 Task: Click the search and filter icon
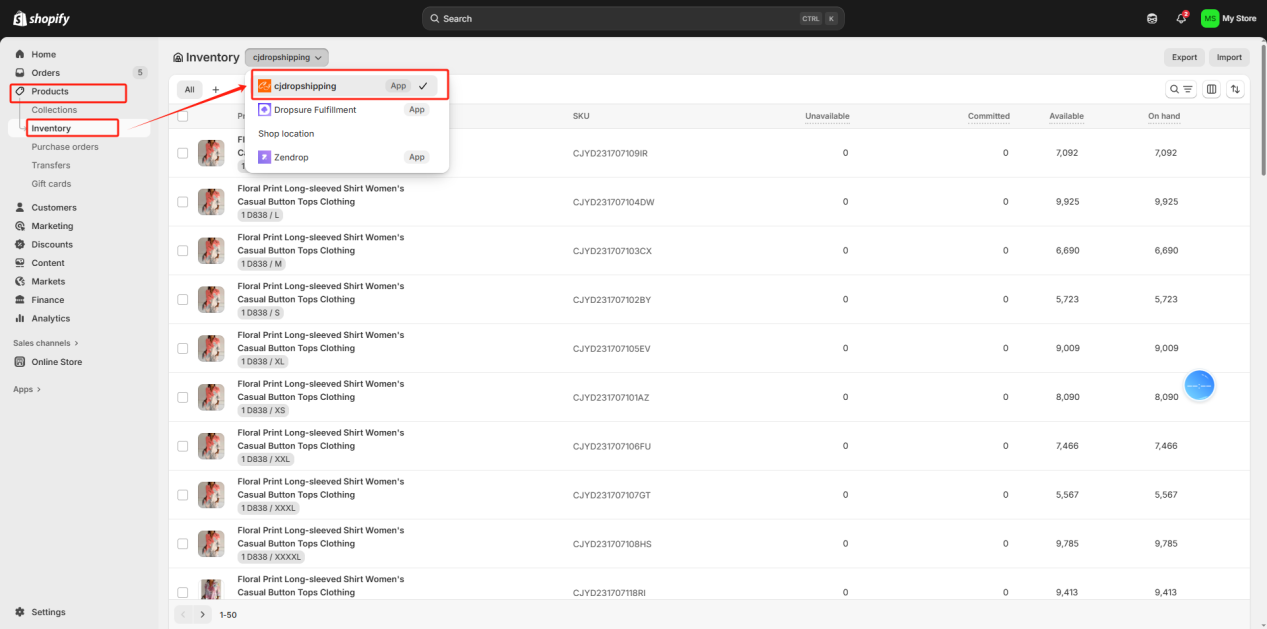click(x=1181, y=89)
